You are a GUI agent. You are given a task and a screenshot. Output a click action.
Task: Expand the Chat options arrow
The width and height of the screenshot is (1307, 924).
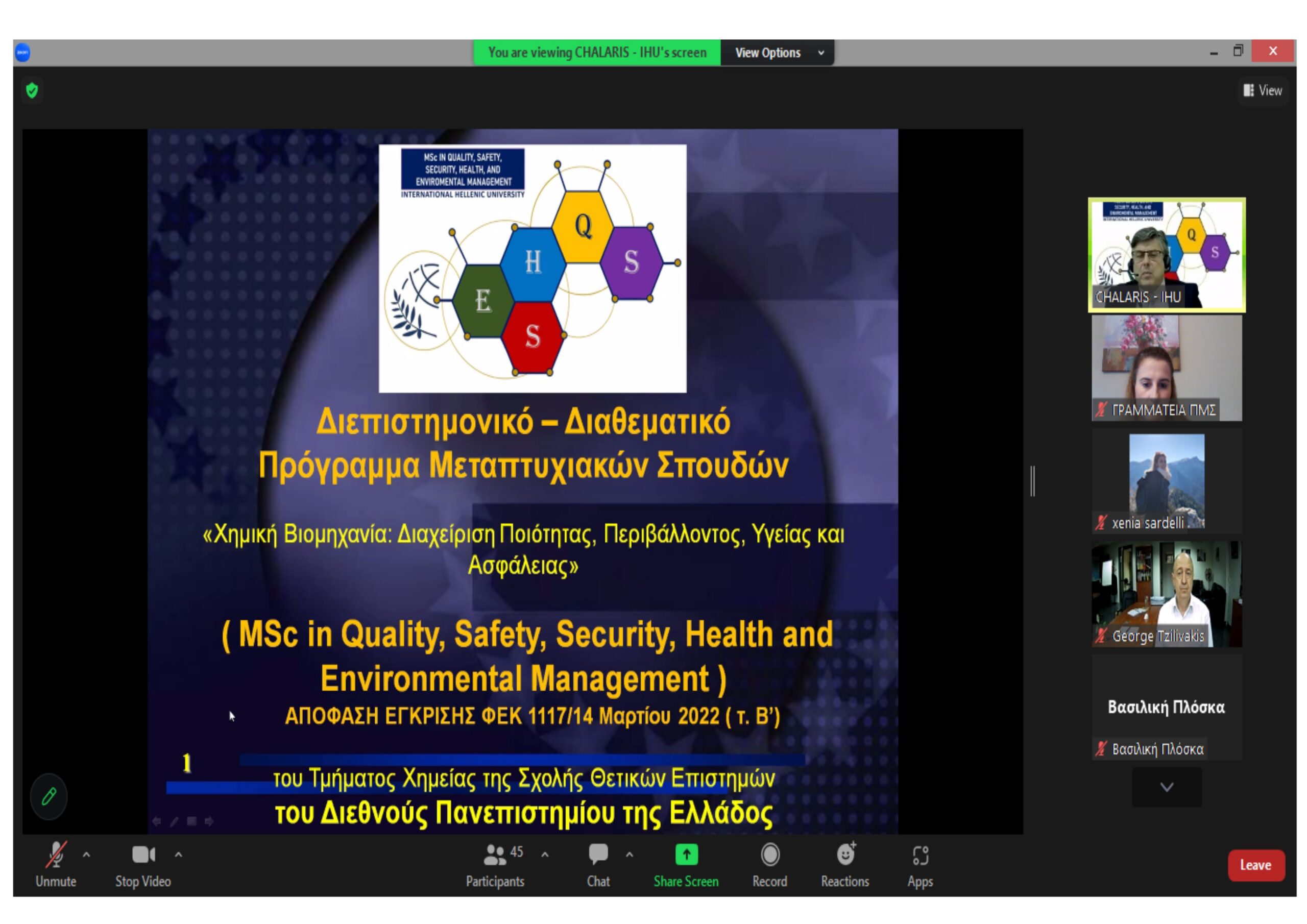[630, 855]
